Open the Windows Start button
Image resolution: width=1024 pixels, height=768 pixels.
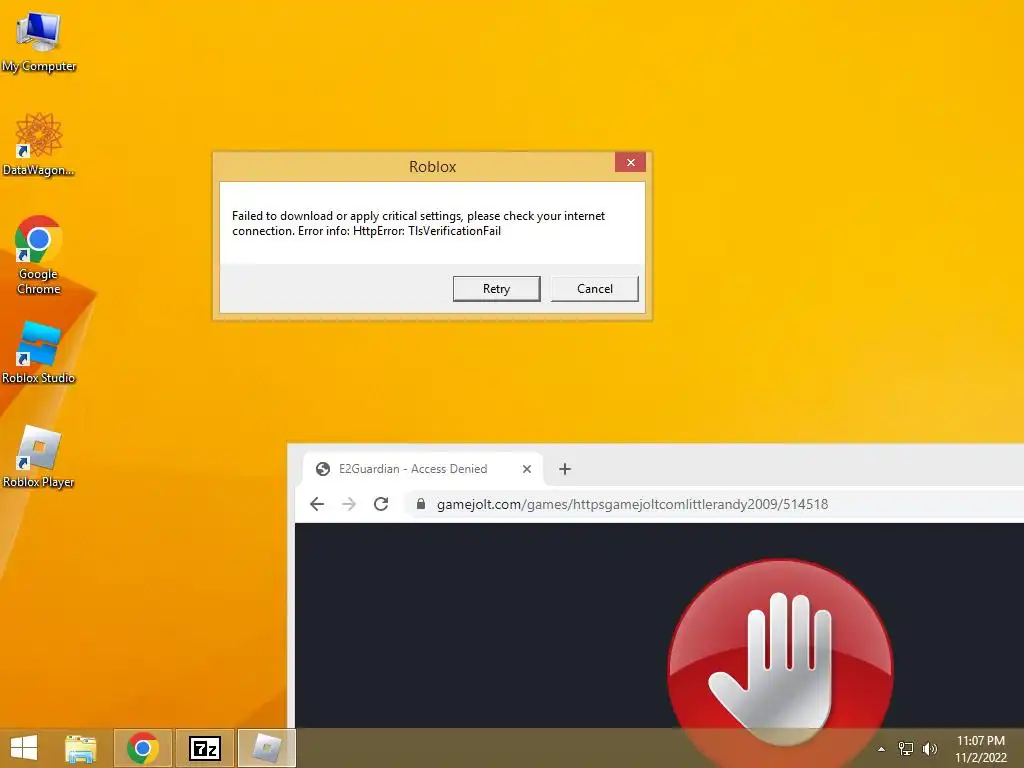(x=24, y=748)
